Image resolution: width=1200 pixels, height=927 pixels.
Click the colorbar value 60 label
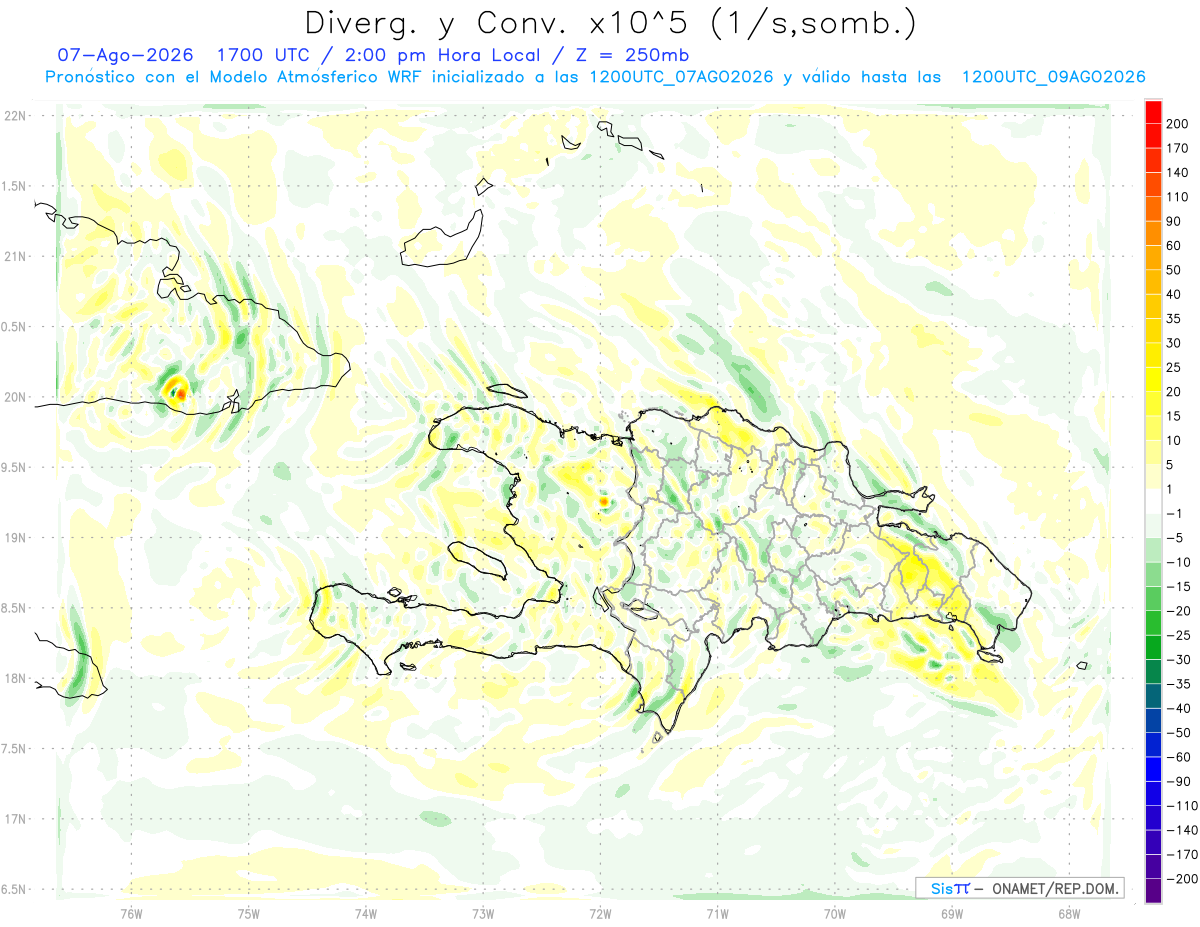pos(1175,246)
